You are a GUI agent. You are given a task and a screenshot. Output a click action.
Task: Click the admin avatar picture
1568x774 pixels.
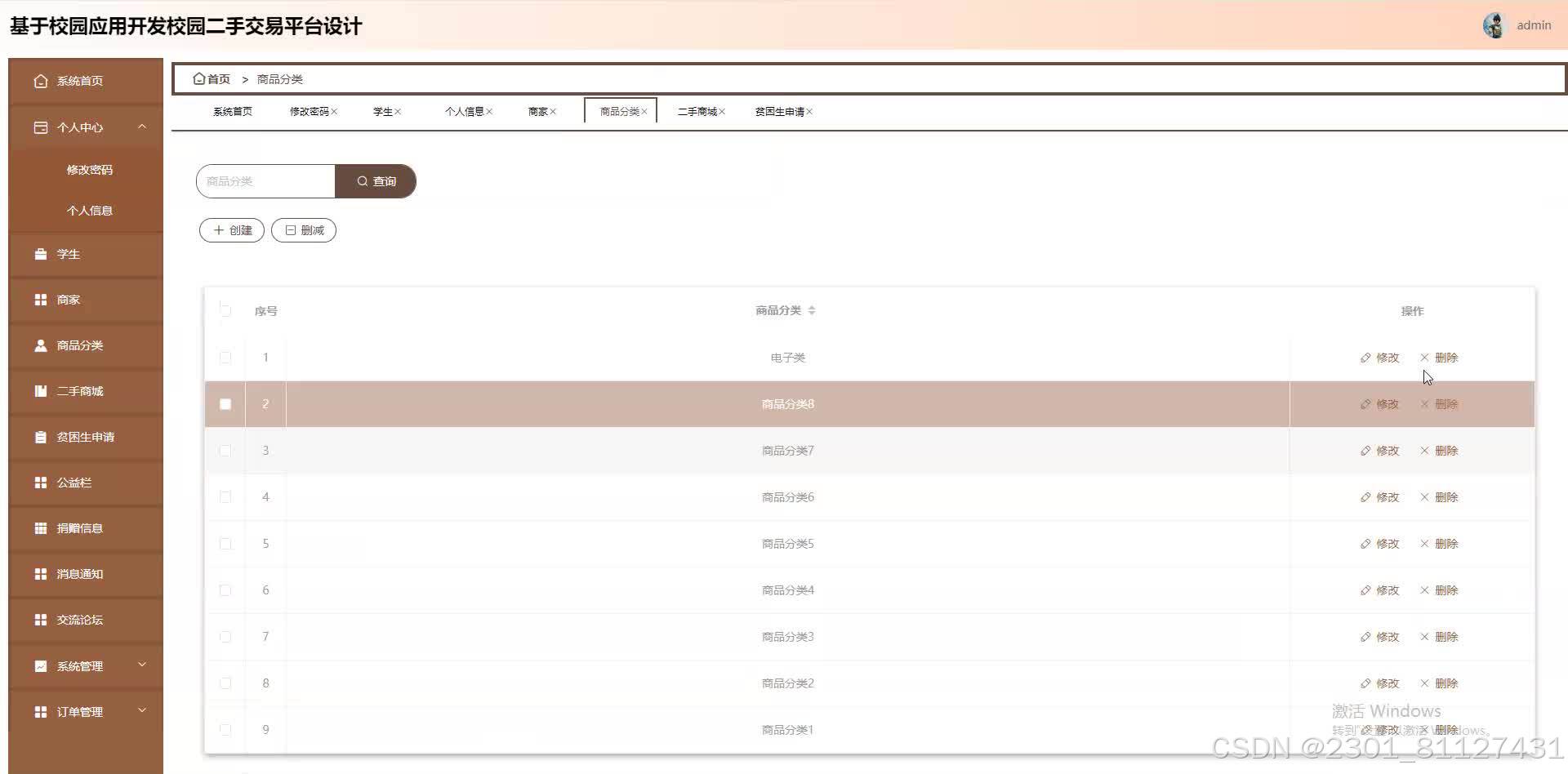tap(1494, 25)
